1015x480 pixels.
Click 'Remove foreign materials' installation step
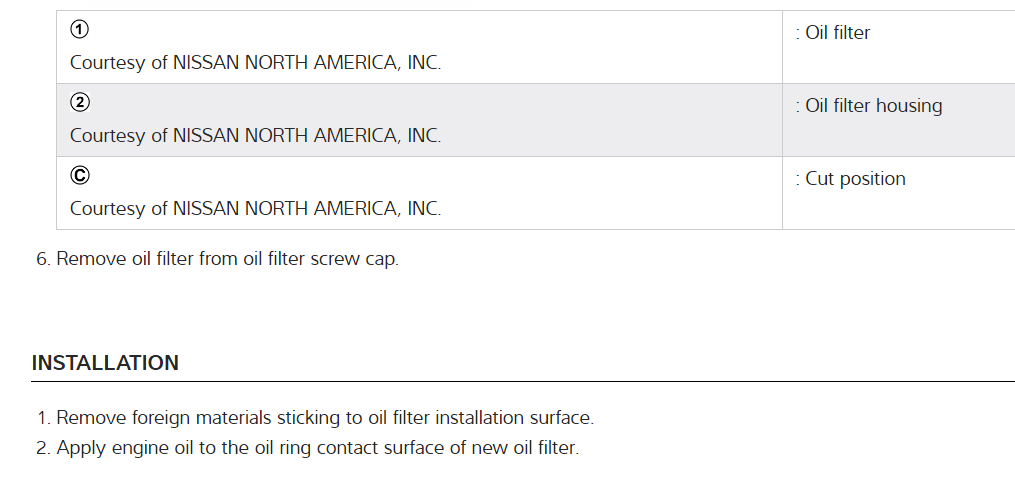324,418
